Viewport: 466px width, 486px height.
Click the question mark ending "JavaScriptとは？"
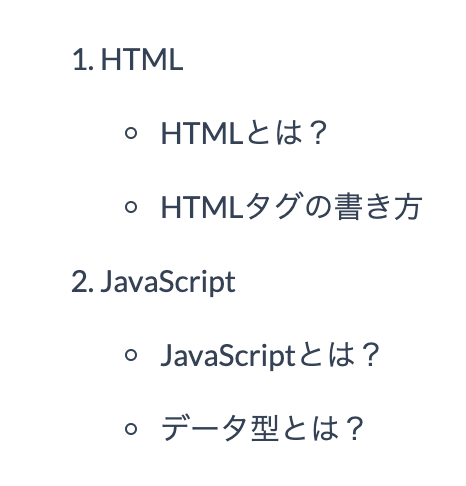(370, 355)
